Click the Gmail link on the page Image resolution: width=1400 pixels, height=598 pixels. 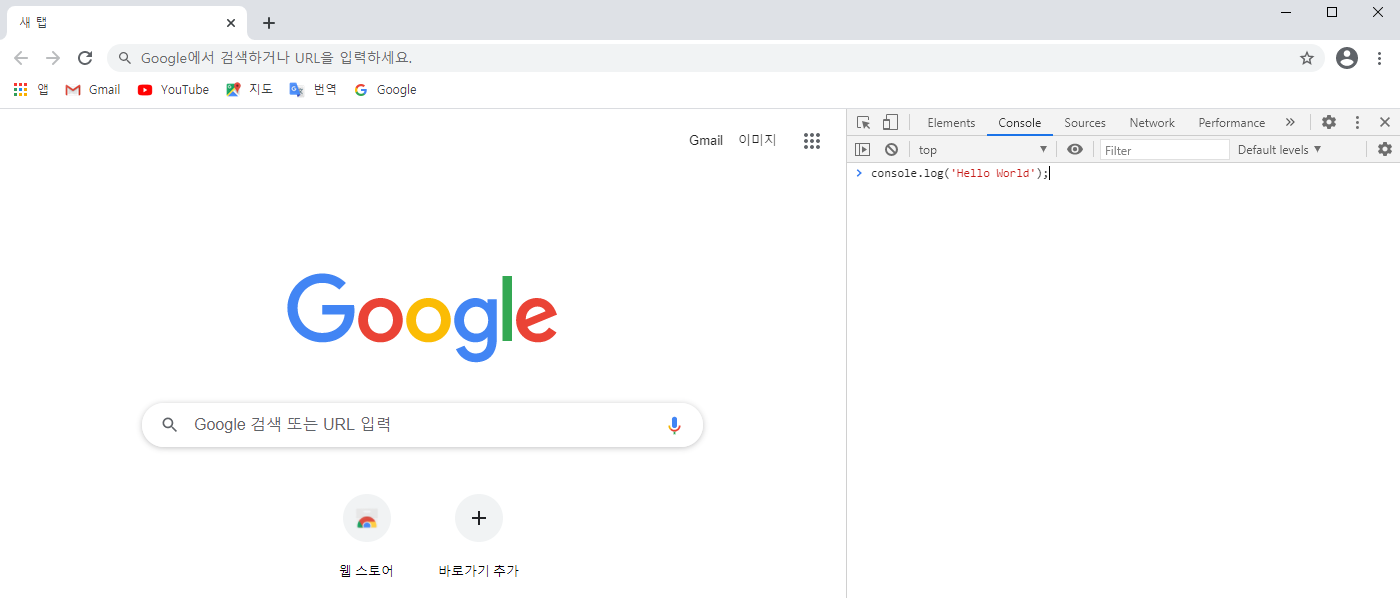point(706,140)
